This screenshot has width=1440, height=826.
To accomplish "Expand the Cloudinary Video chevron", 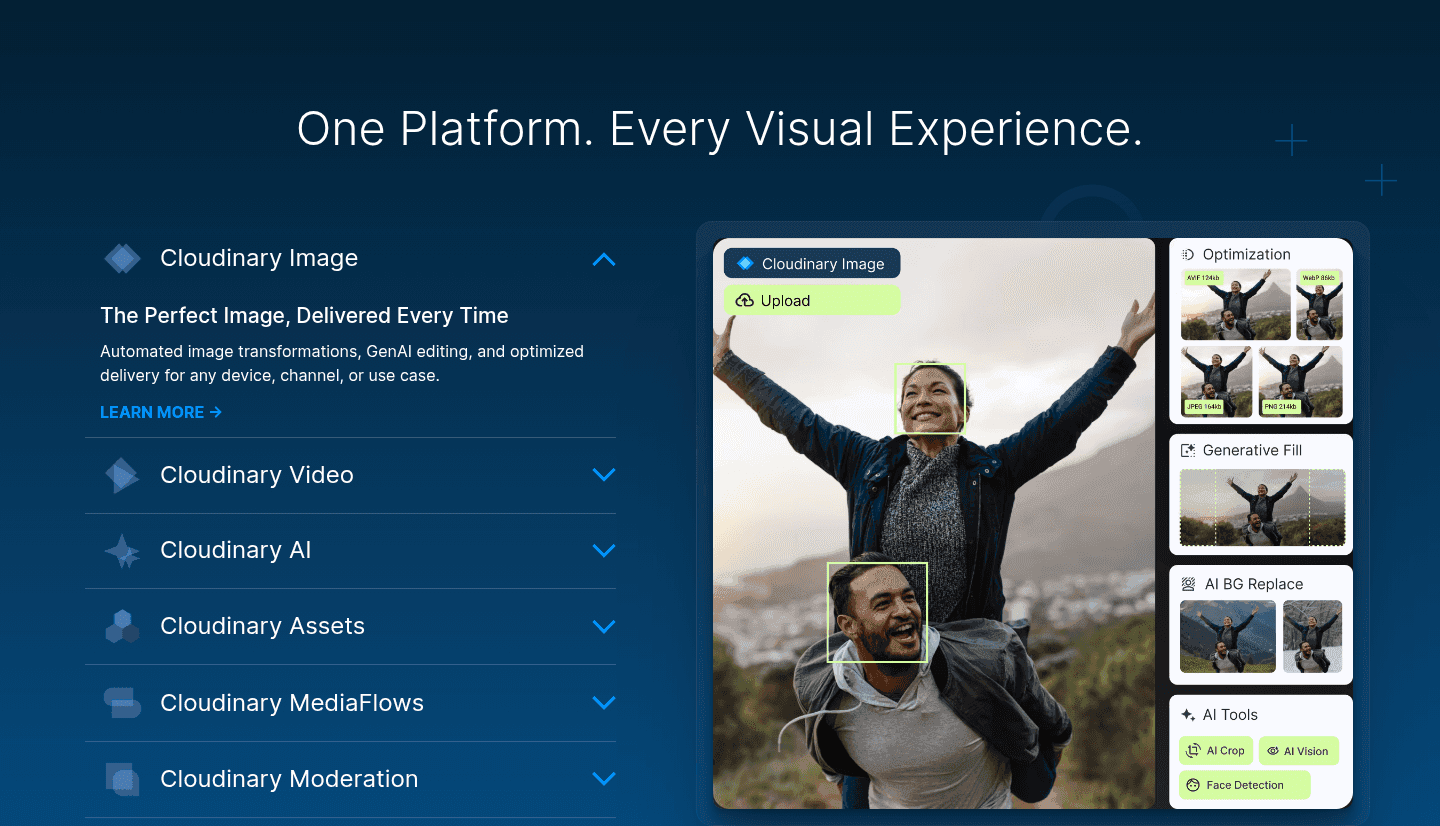I will coord(604,475).
